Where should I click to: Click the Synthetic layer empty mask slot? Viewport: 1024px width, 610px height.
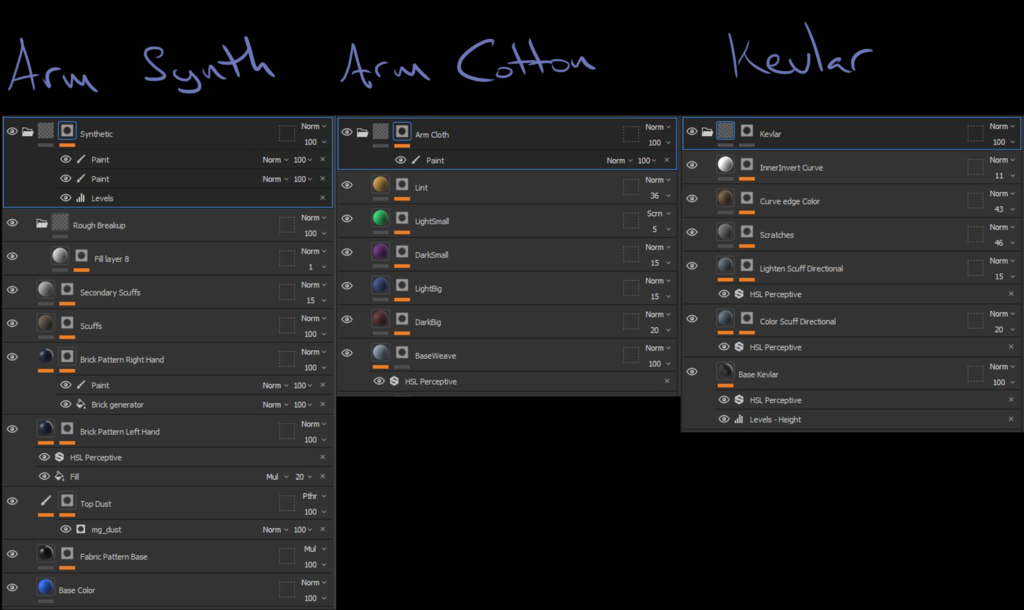point(287,133)
